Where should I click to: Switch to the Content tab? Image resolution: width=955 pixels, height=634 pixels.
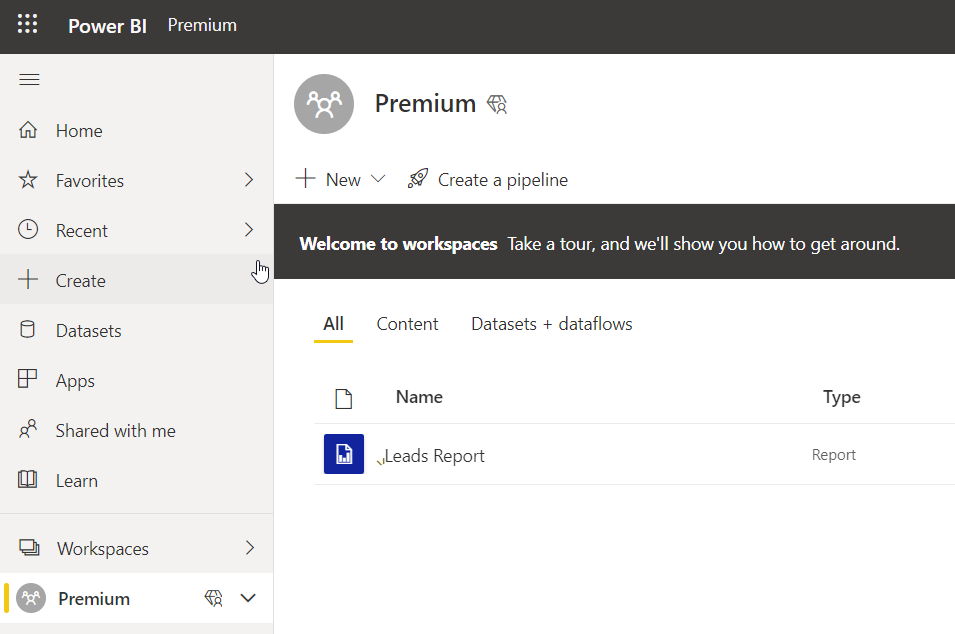point(407,323)
